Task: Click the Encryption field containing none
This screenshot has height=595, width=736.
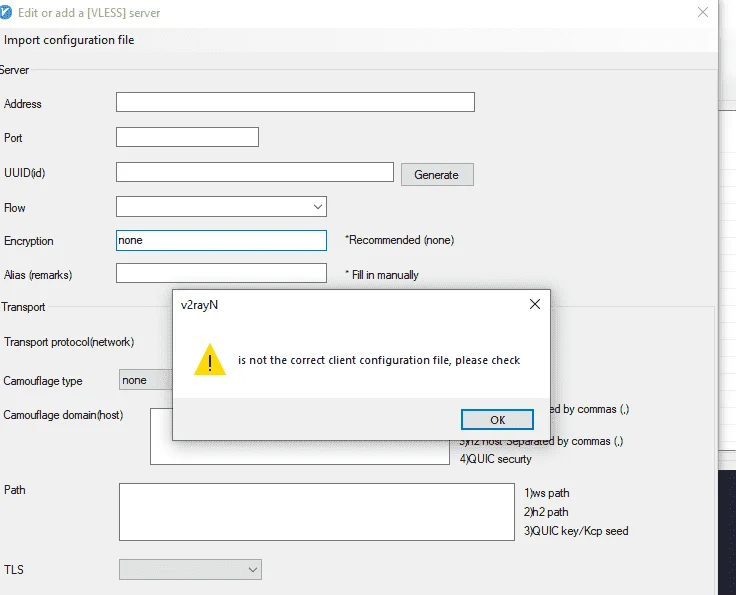Action: 221,240
